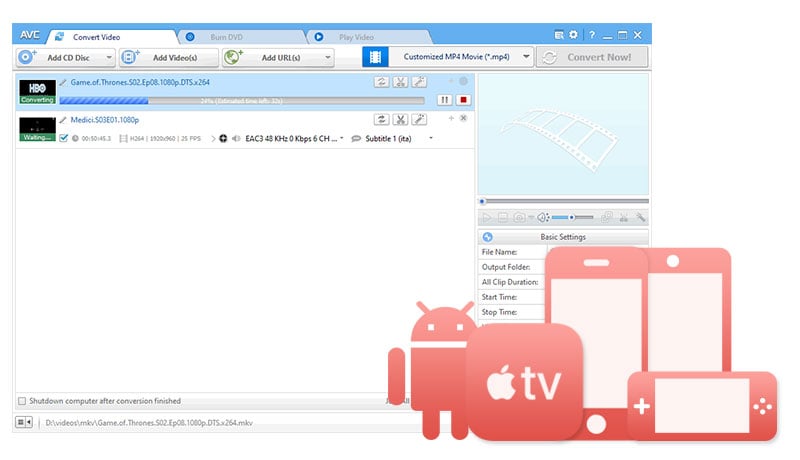Open the Customized MP4 Movie format dropdown

(x=526, y=57)
